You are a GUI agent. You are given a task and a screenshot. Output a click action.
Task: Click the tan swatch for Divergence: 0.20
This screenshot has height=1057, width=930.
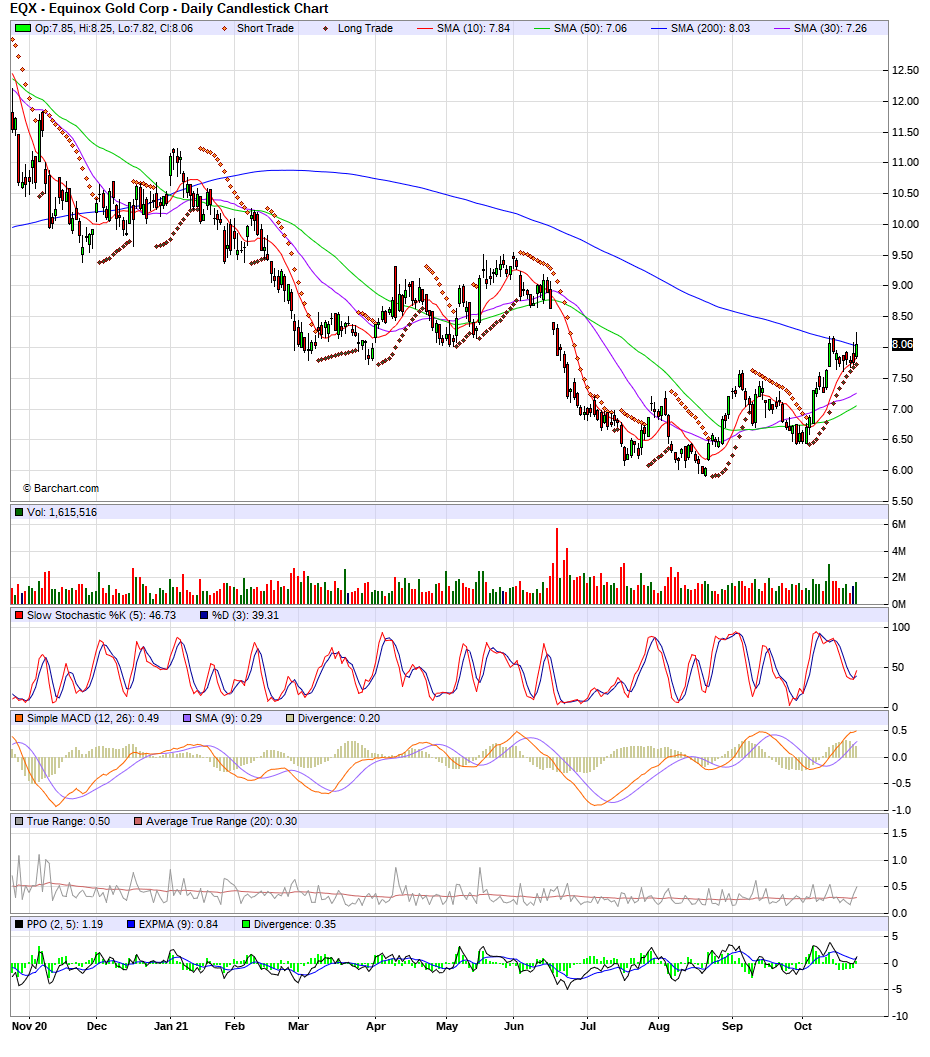[290, 719]
